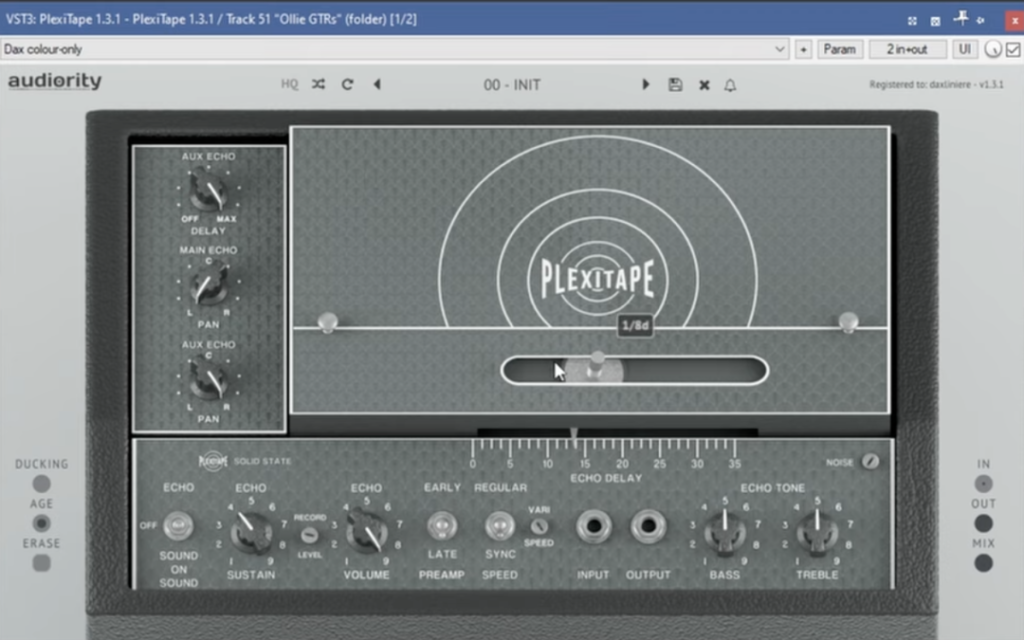Enable HQ oversampling mode
The height and width of the screenshot is (640, 1024).
click(x=289, y=84)
